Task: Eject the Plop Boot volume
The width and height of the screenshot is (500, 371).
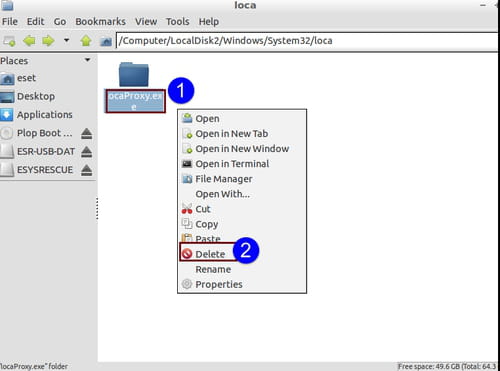Action: click(x=87, y=134)
